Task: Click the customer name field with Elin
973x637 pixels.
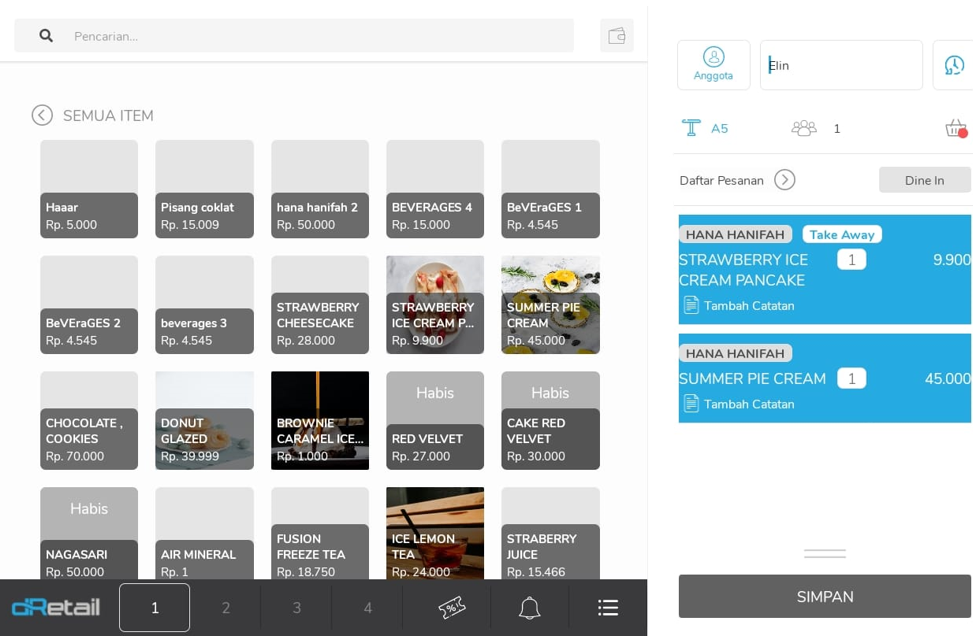Action: point(841,65)
